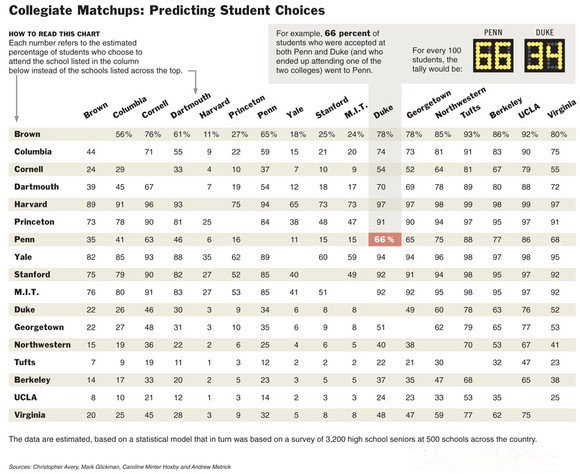The height and width of the screenshot is (474, 580).
Task: Select the M.I.T. row label
Action: [27, 292]
